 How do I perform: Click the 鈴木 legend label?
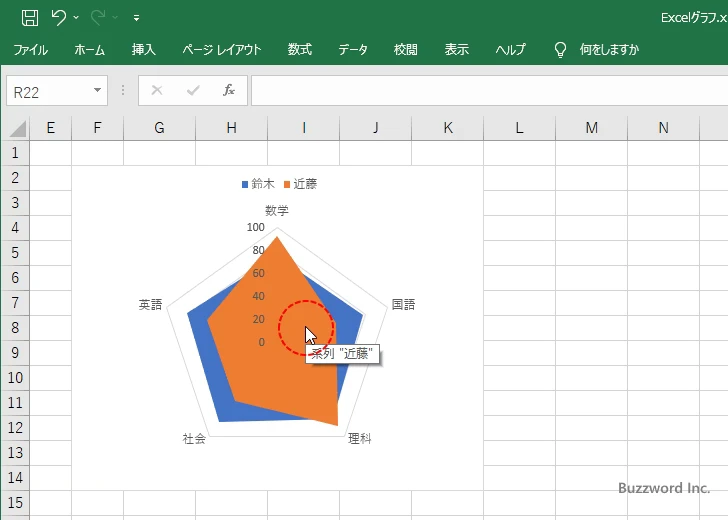point(263,184)
